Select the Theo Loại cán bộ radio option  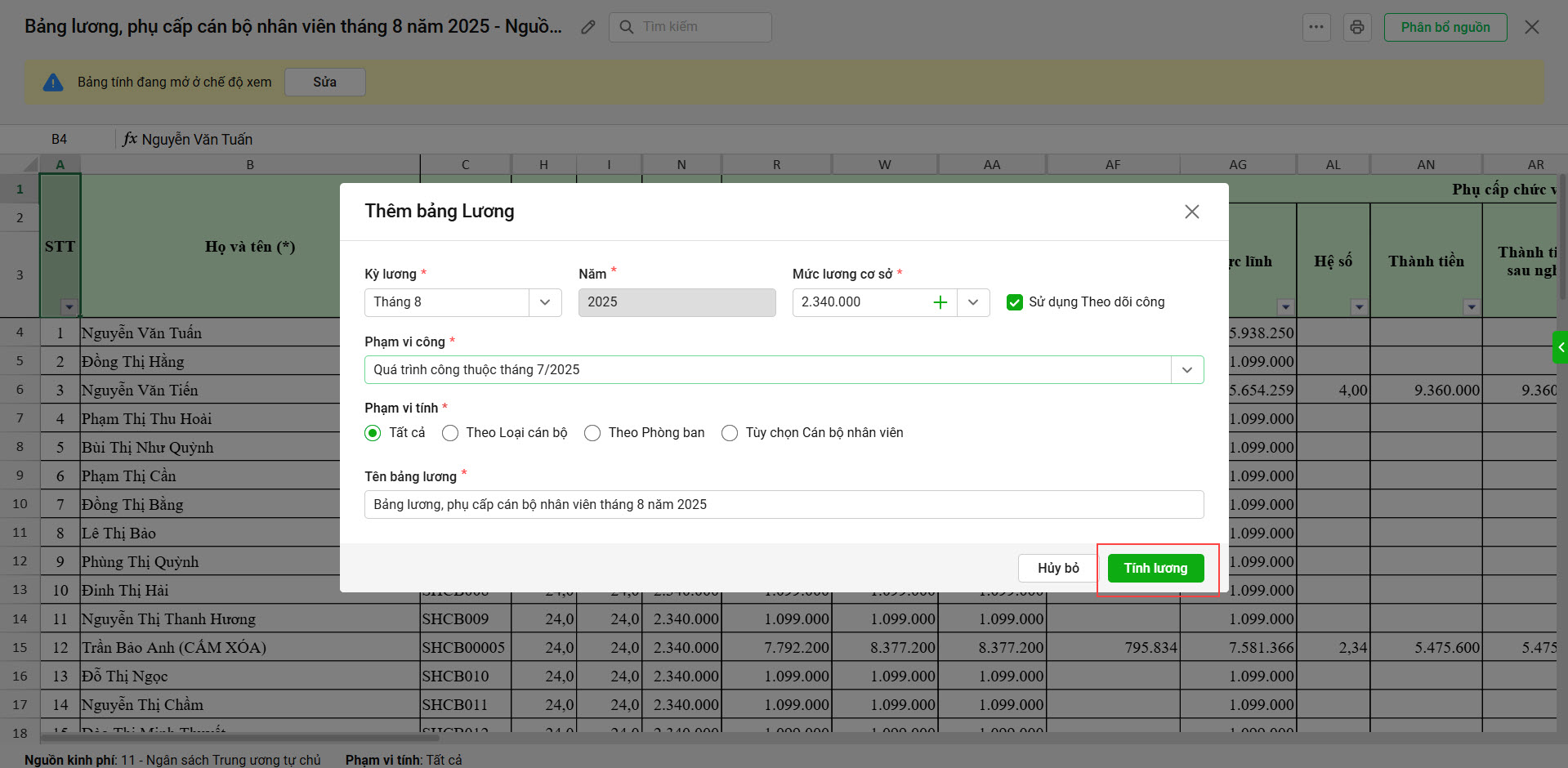[x=450, y=433]
